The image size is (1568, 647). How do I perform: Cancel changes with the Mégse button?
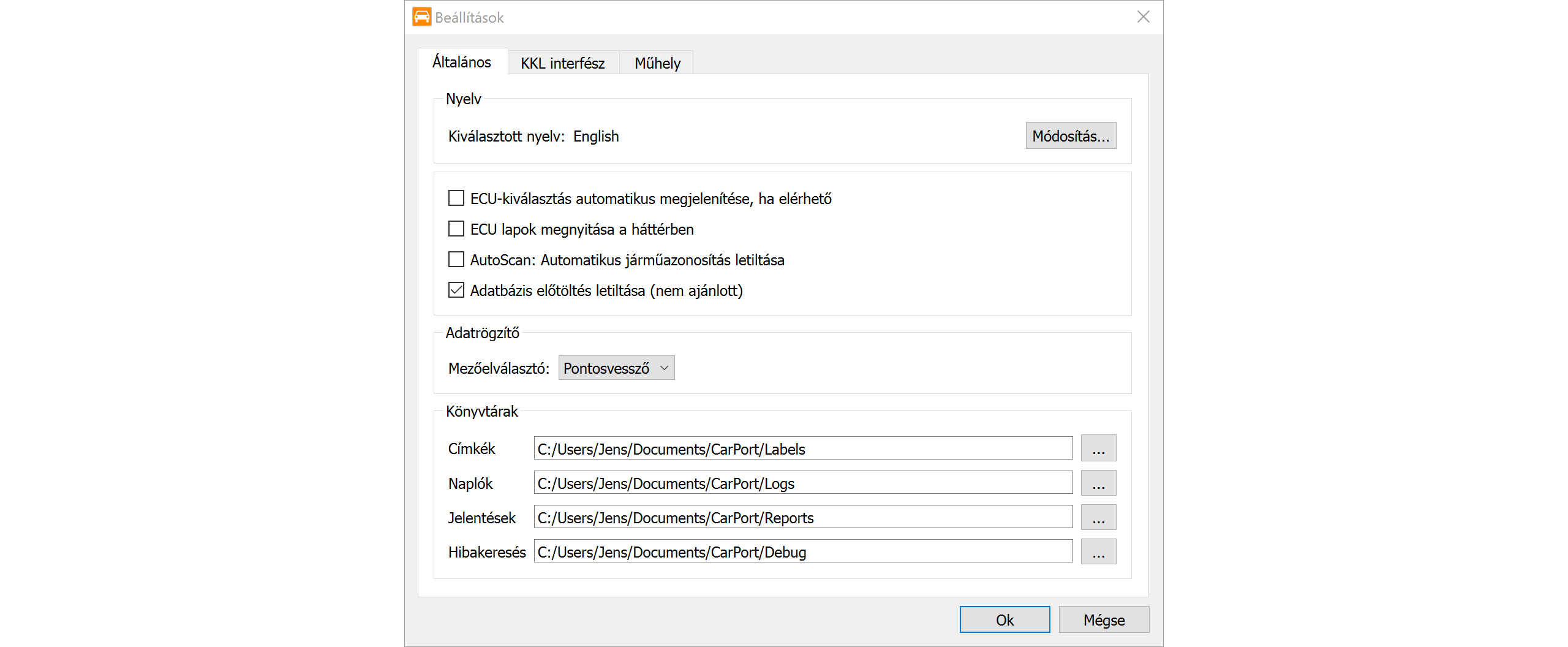click(x=1103, y=620)
